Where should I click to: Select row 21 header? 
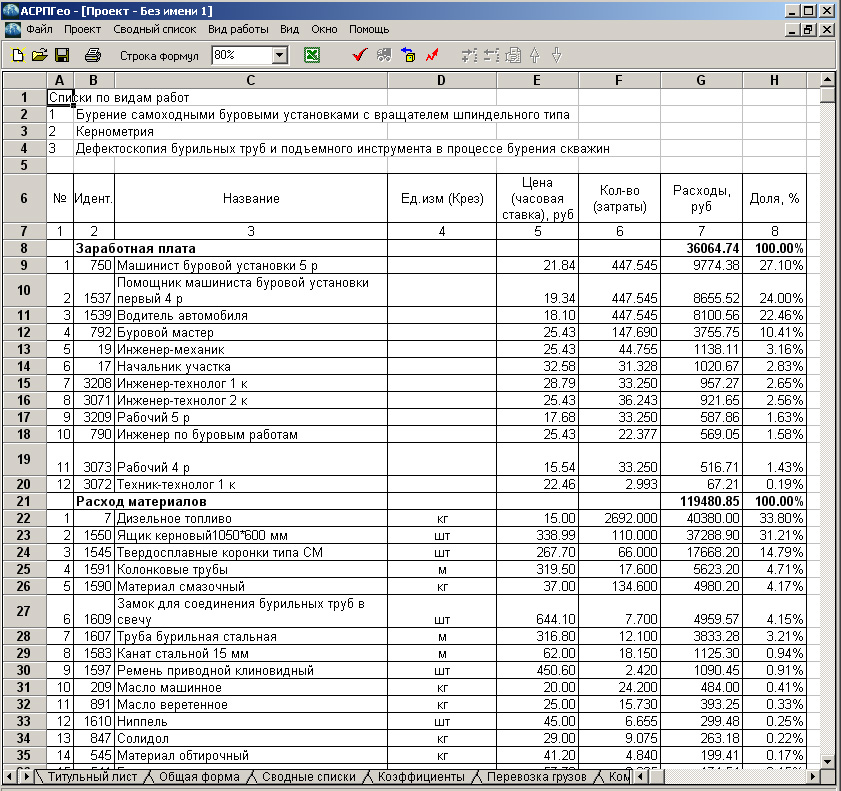(24, 501)
